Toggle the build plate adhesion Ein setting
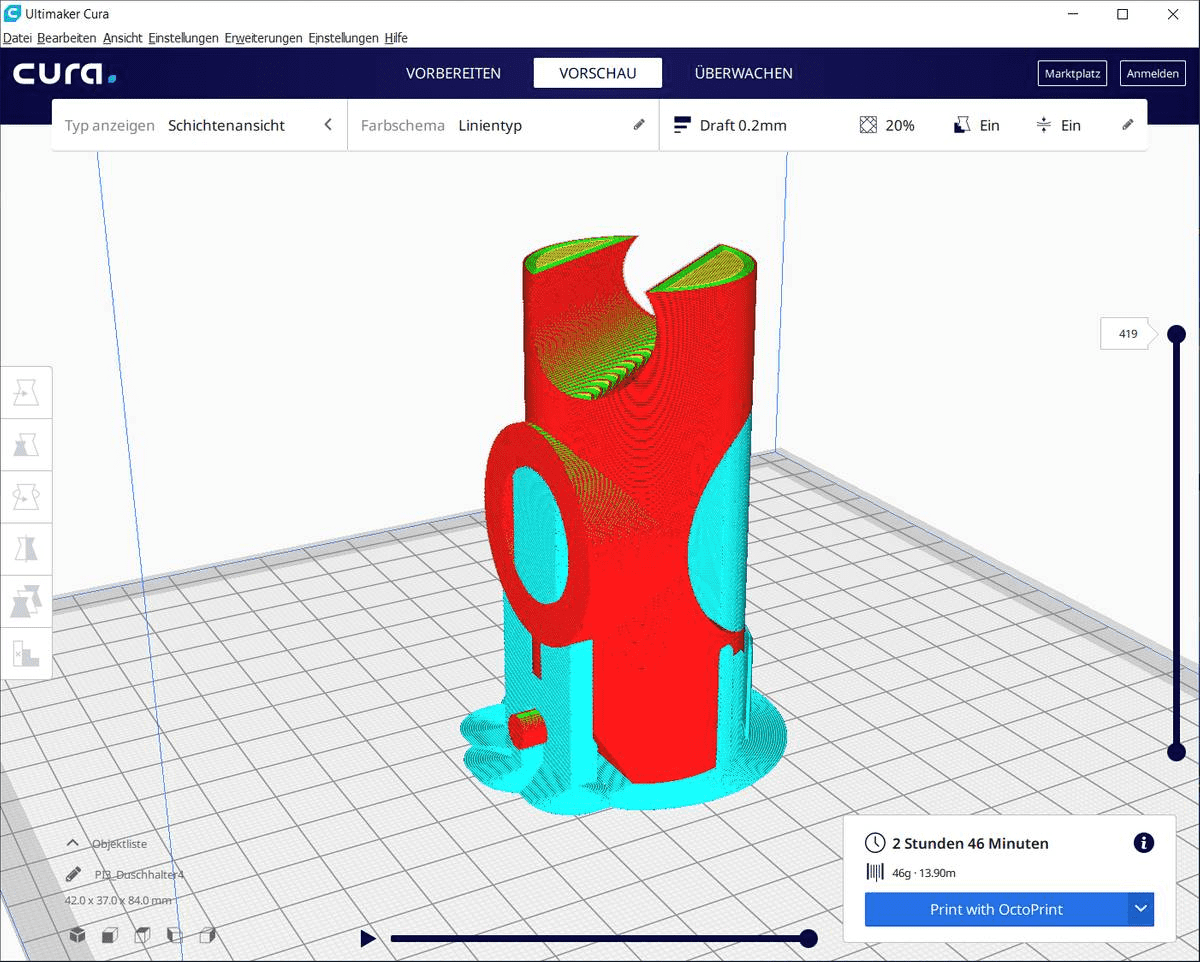The height and width of the screenshot is (962, 1200). pyautogui.click(x=1059, y=125)
